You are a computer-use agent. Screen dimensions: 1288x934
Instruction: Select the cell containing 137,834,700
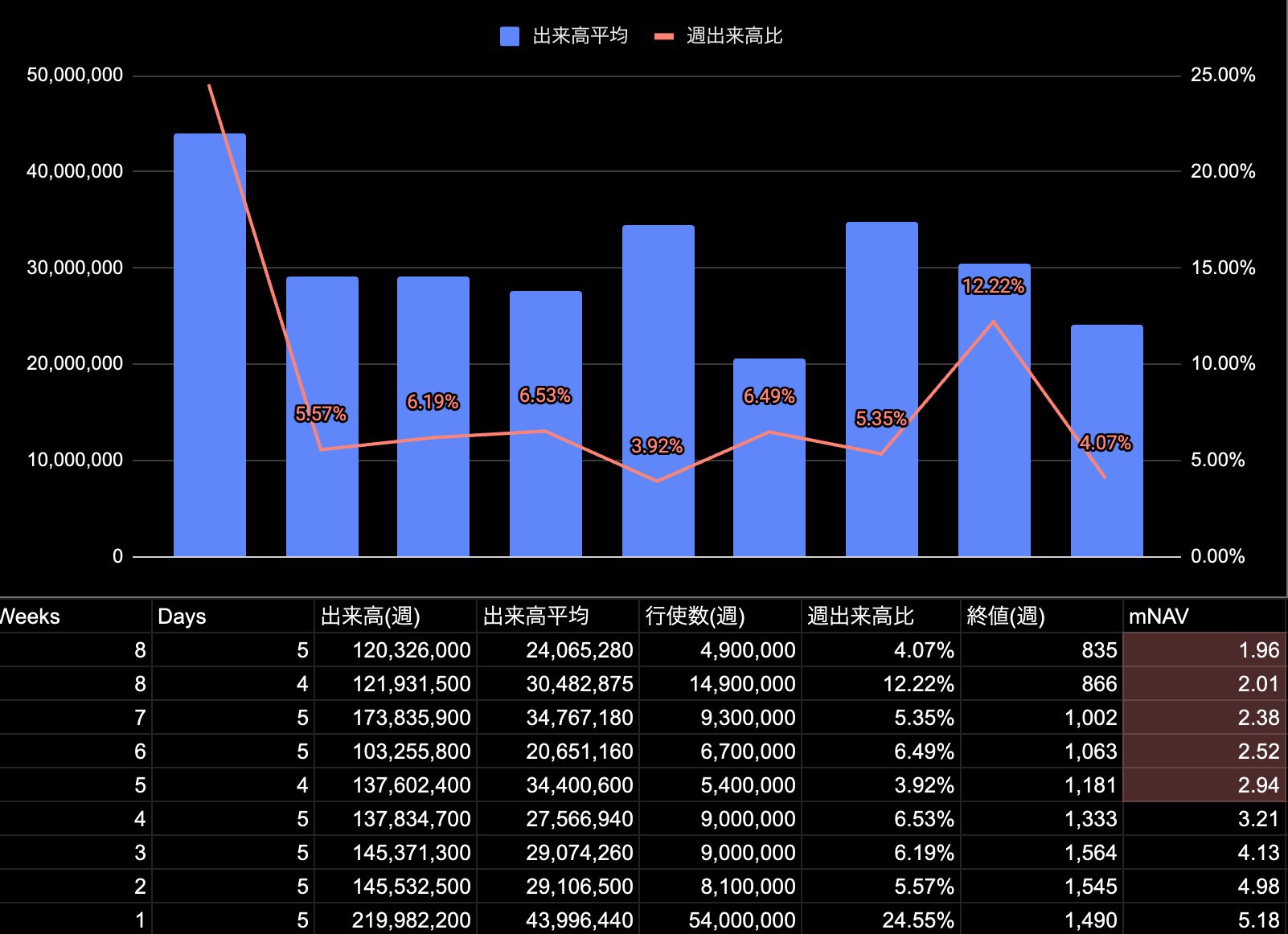[x=396, y=819]
